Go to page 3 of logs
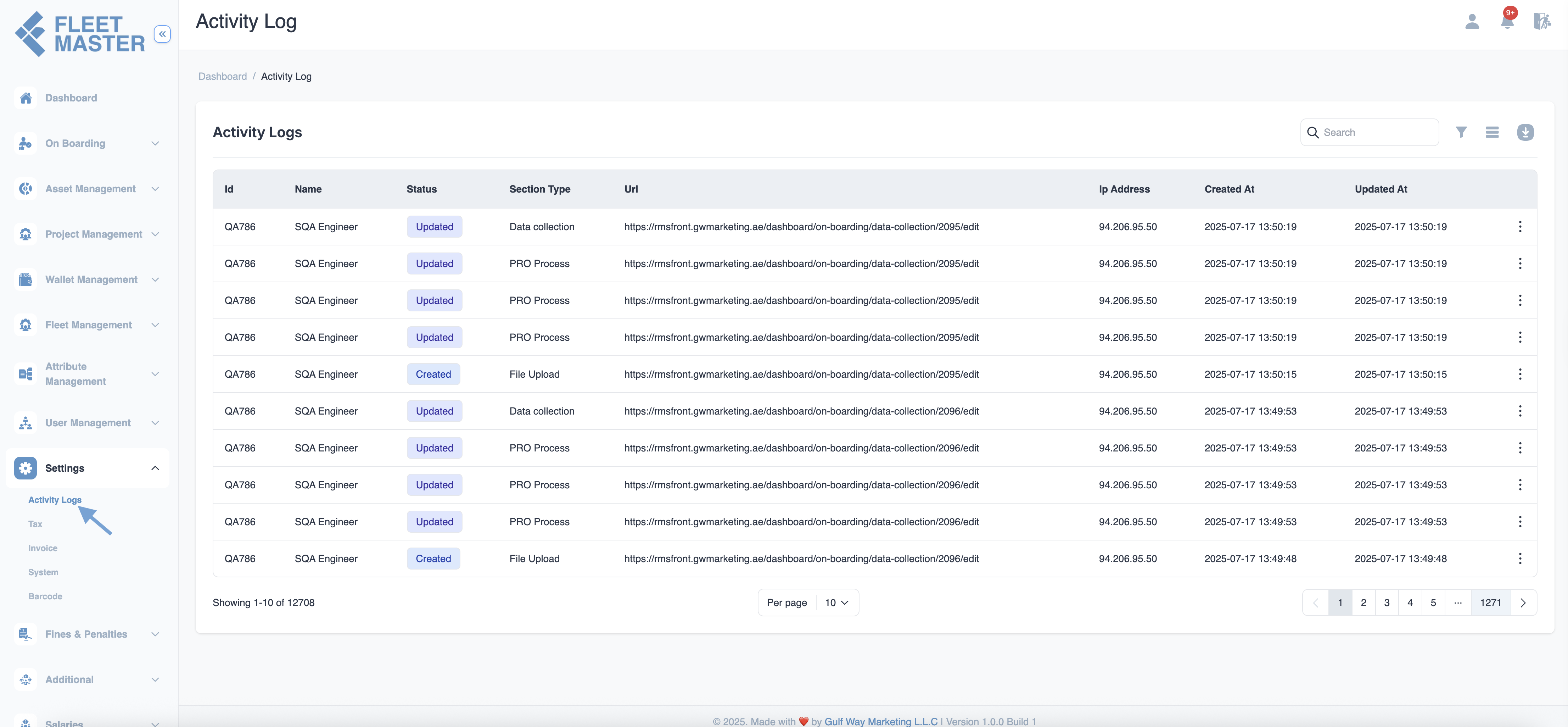Viewport: 1568px width, 727px height. pos(1387,603)
